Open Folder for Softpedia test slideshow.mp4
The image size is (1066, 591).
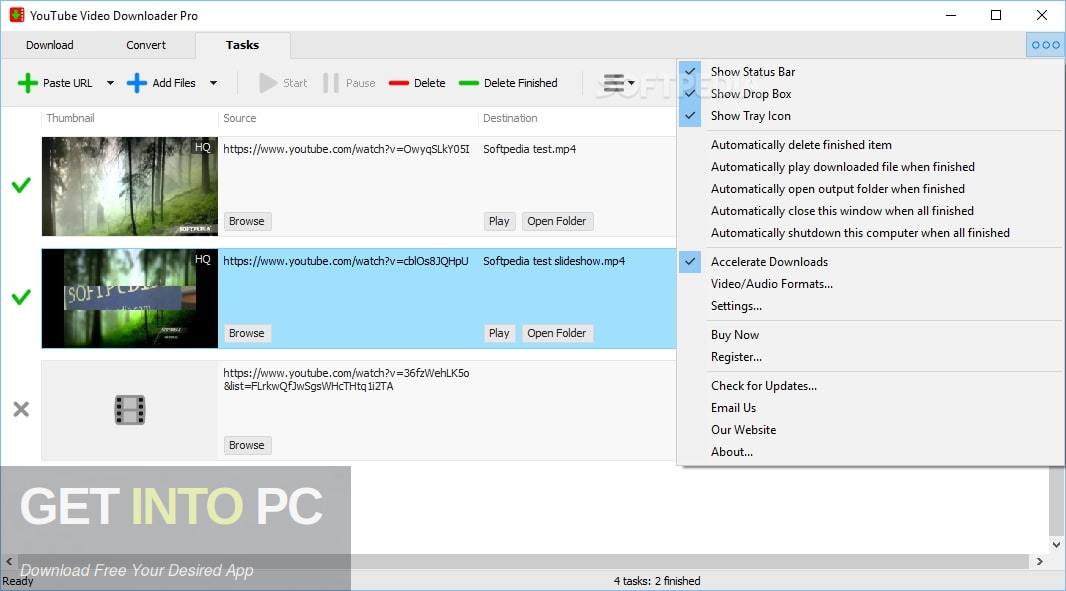click(x=557, y=333)
